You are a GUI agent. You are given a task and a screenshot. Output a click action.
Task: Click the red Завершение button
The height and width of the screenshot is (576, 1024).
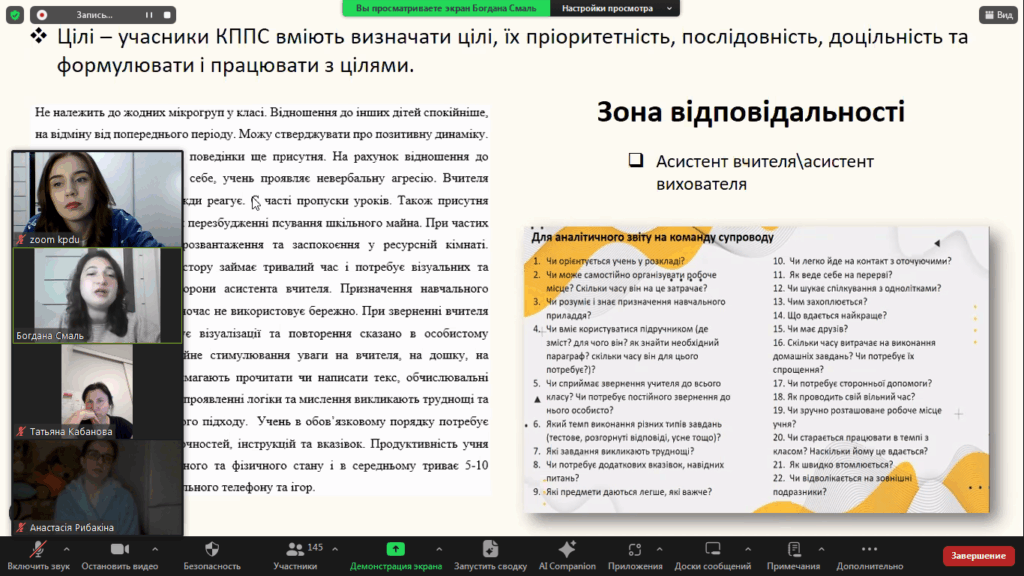pos(978,556)
